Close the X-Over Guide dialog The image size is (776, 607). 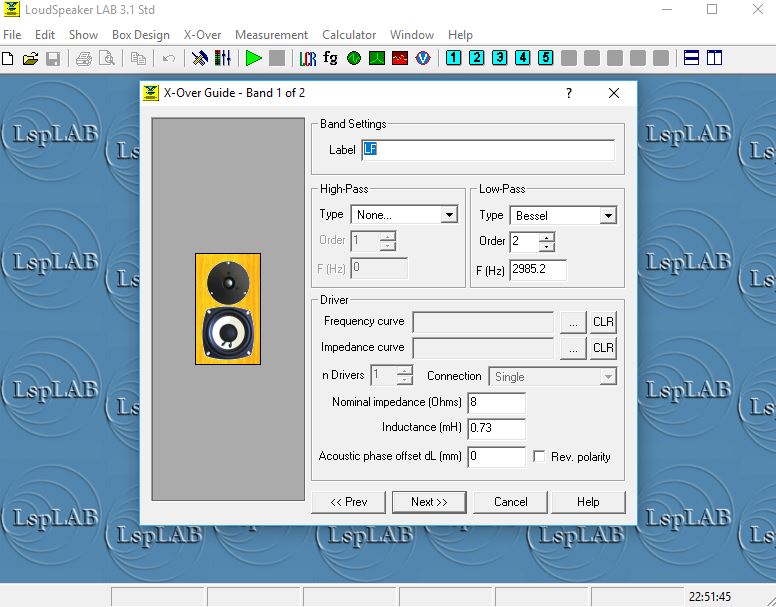tap(614, 93)
